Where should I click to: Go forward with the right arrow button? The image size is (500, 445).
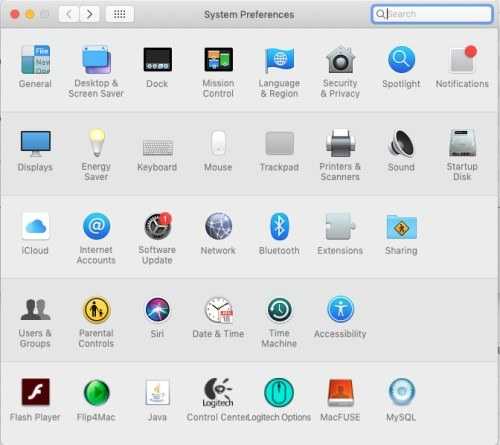[89, 14]
